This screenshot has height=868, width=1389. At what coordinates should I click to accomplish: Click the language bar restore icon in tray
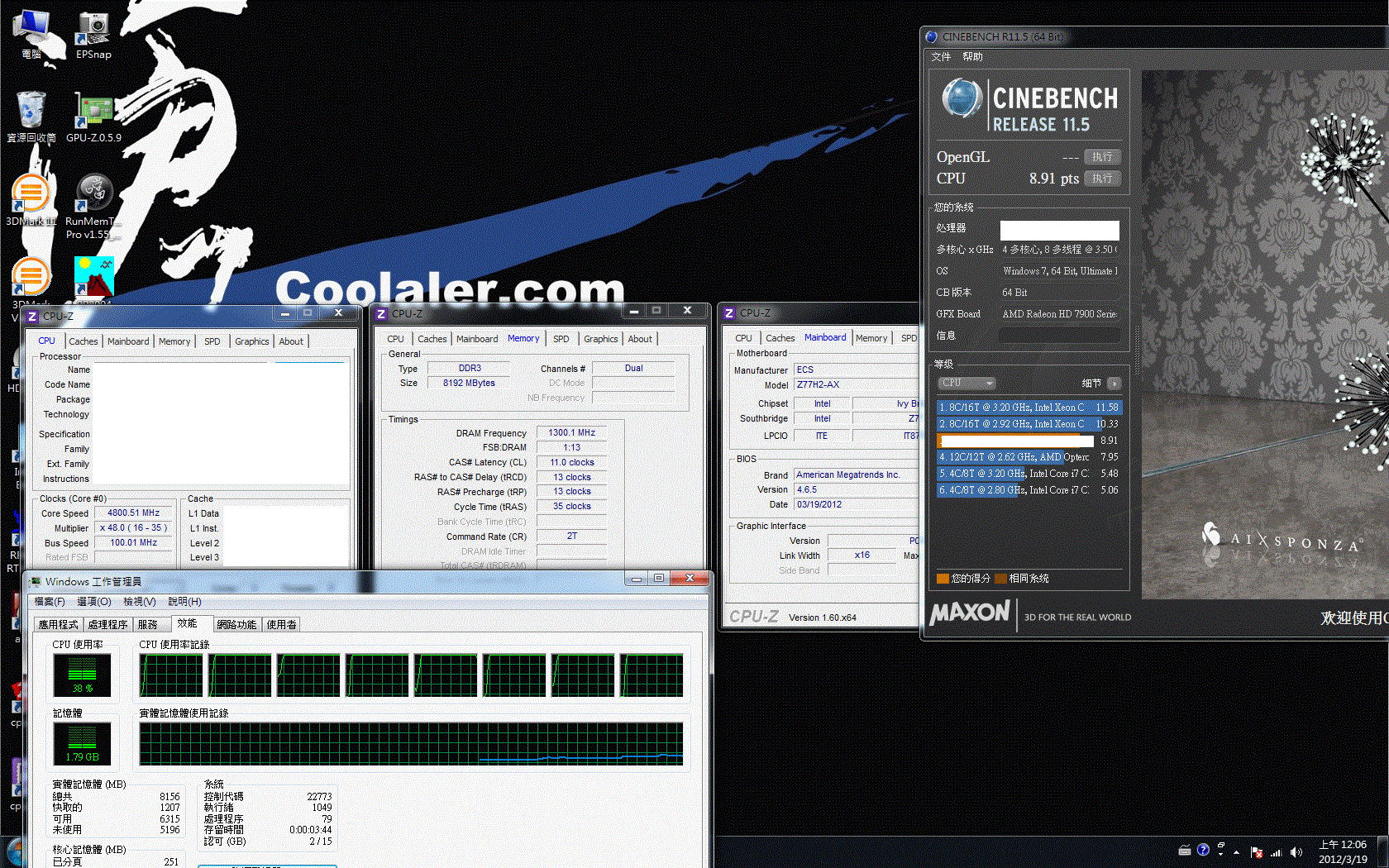(1221, 846)
